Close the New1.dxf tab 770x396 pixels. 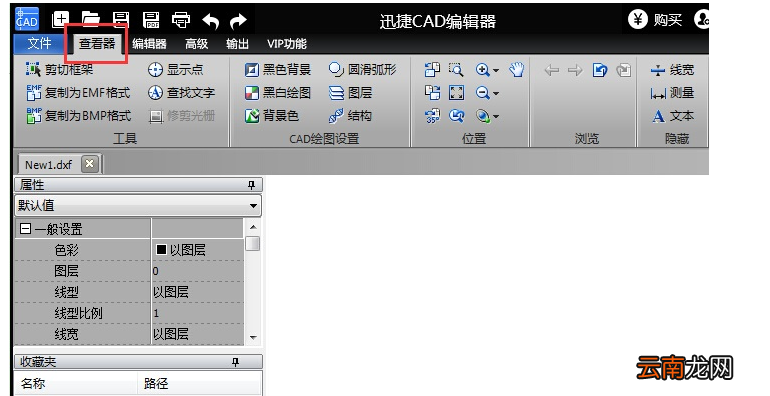pos(89,164)
